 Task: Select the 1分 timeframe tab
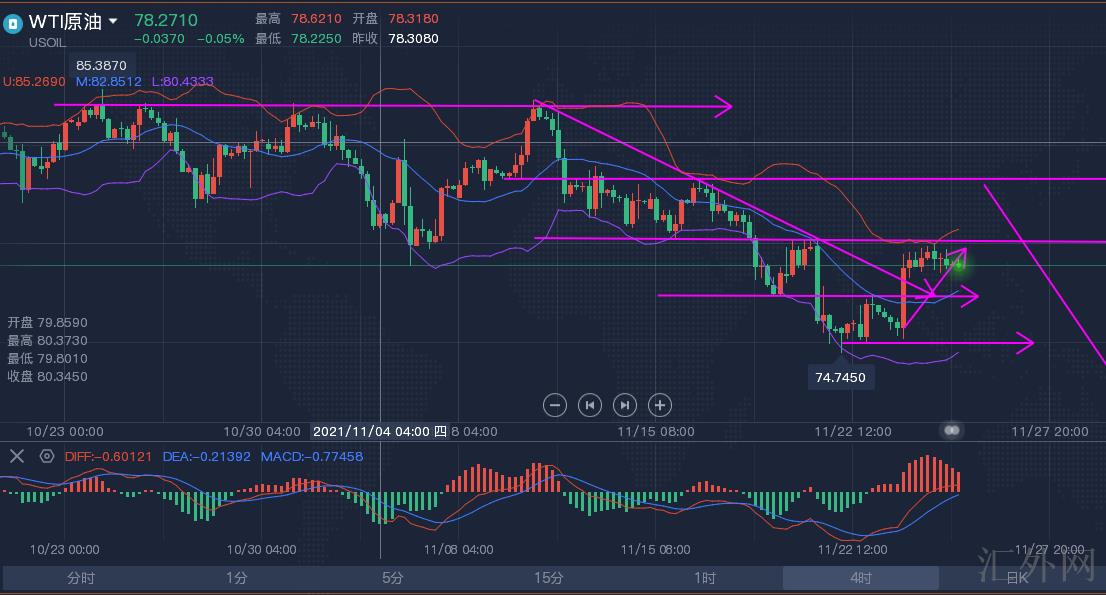coord(236,578)
